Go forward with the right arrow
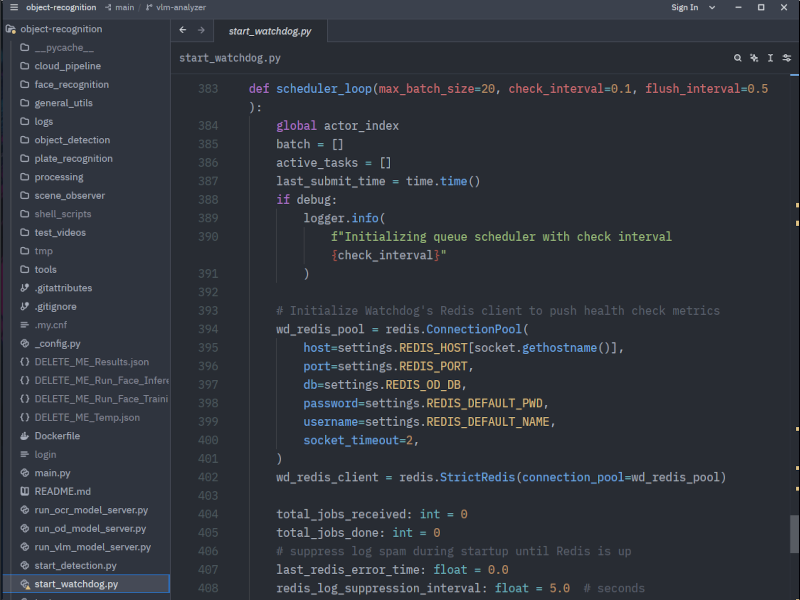 tap(201, 30)
